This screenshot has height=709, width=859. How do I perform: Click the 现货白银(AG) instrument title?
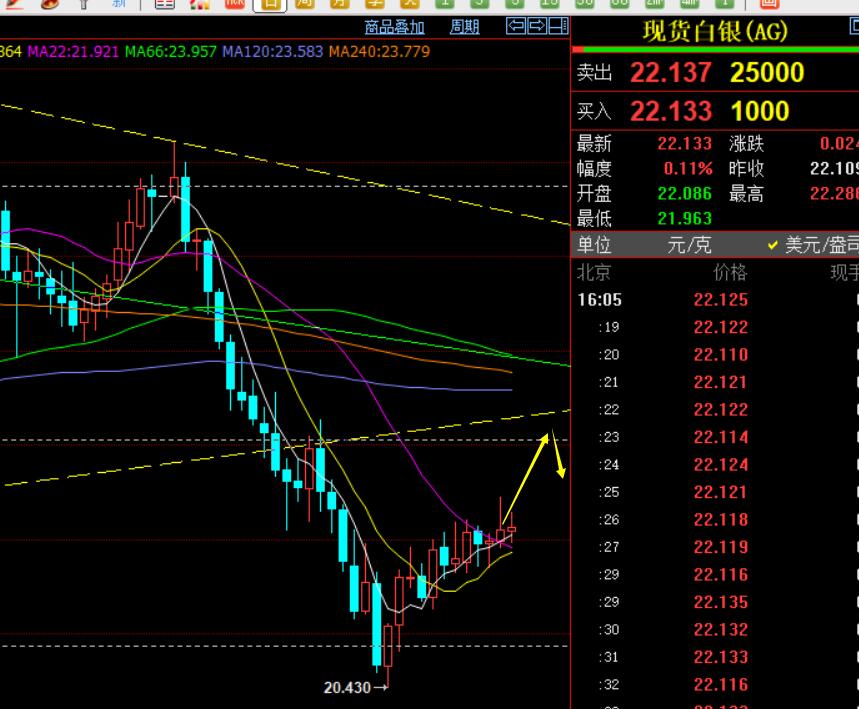tap(715, 31)
